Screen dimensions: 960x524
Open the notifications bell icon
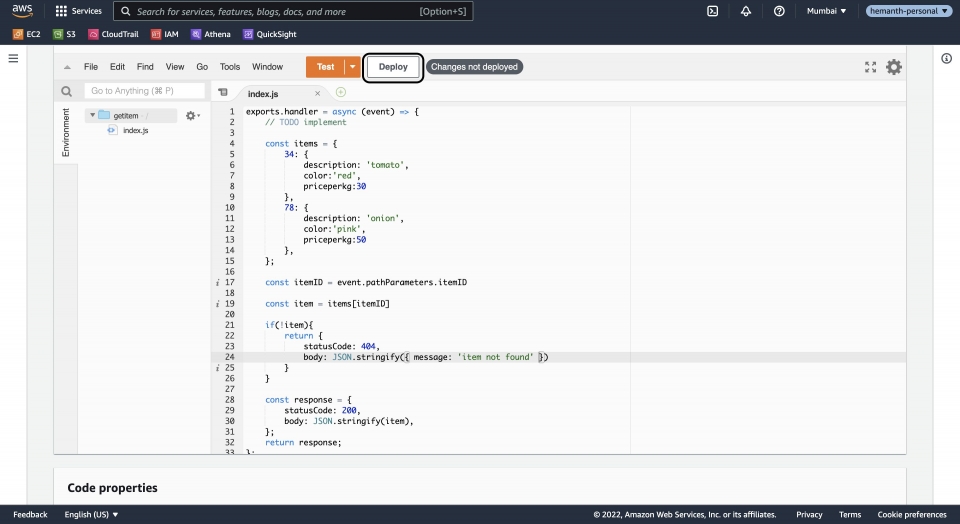(746, 11)
